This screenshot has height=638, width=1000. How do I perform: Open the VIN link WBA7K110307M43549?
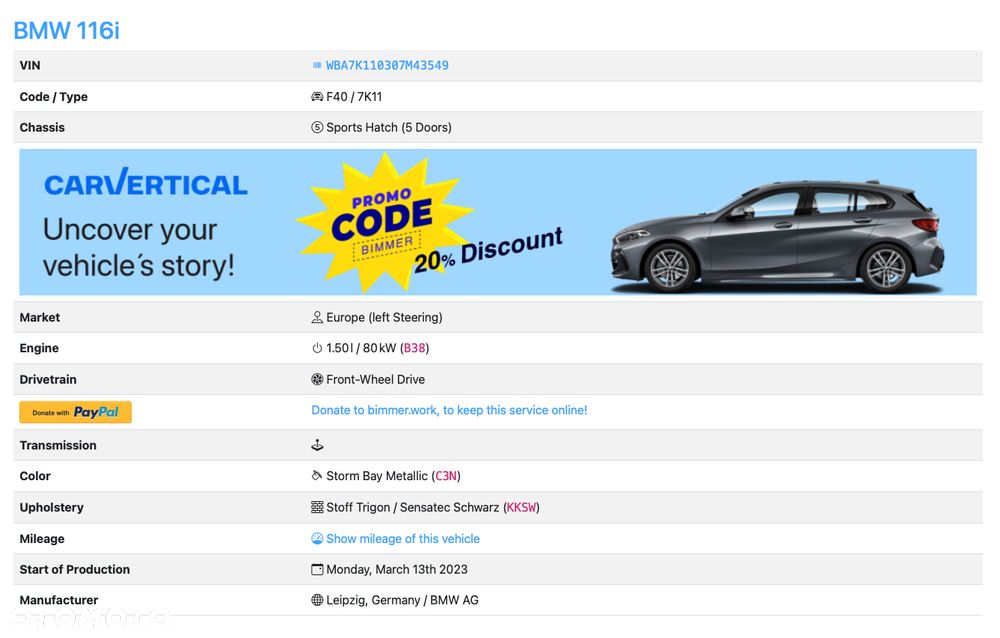click(x=387, y=65)
